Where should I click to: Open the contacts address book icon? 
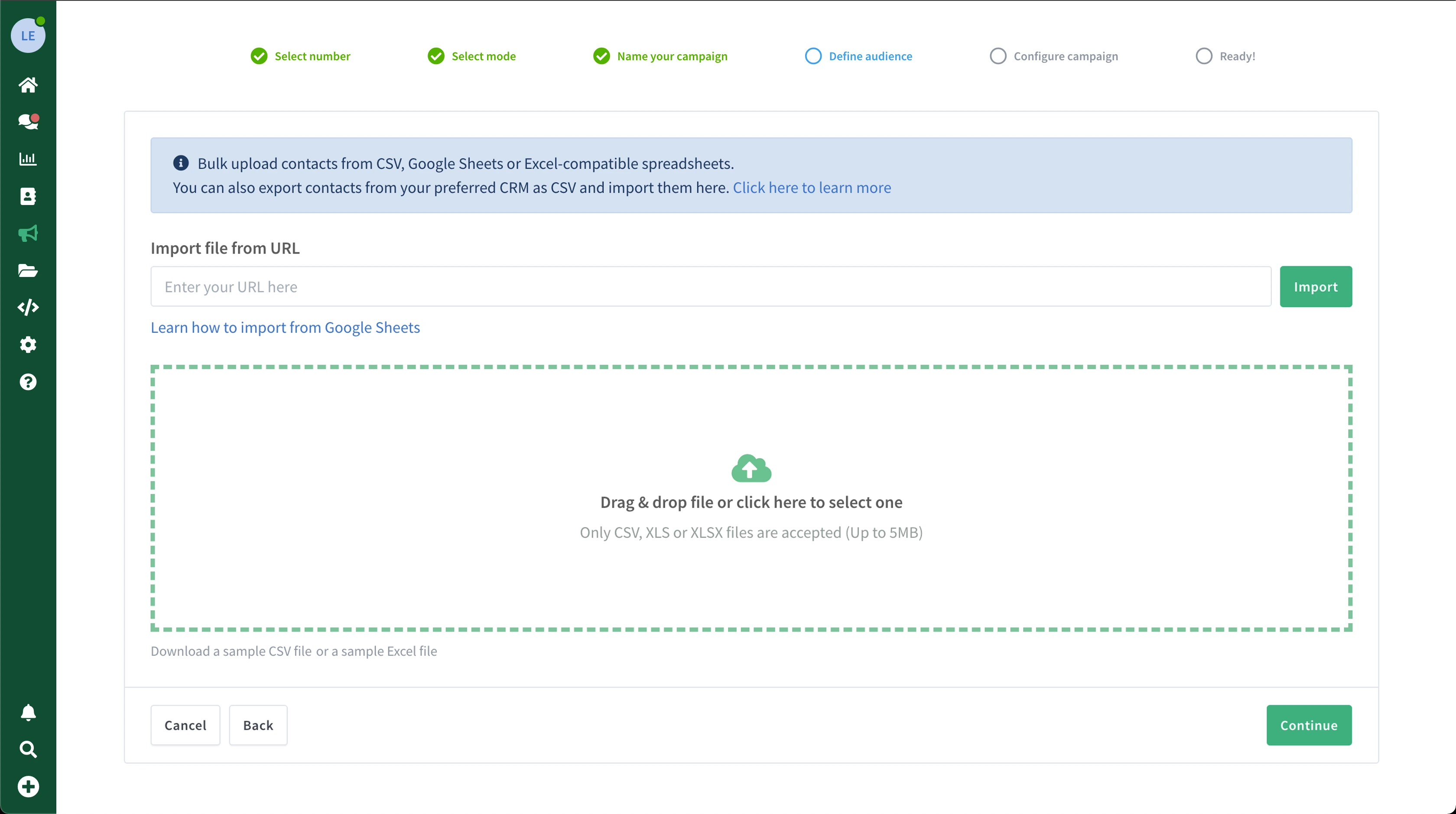(28, 196)
